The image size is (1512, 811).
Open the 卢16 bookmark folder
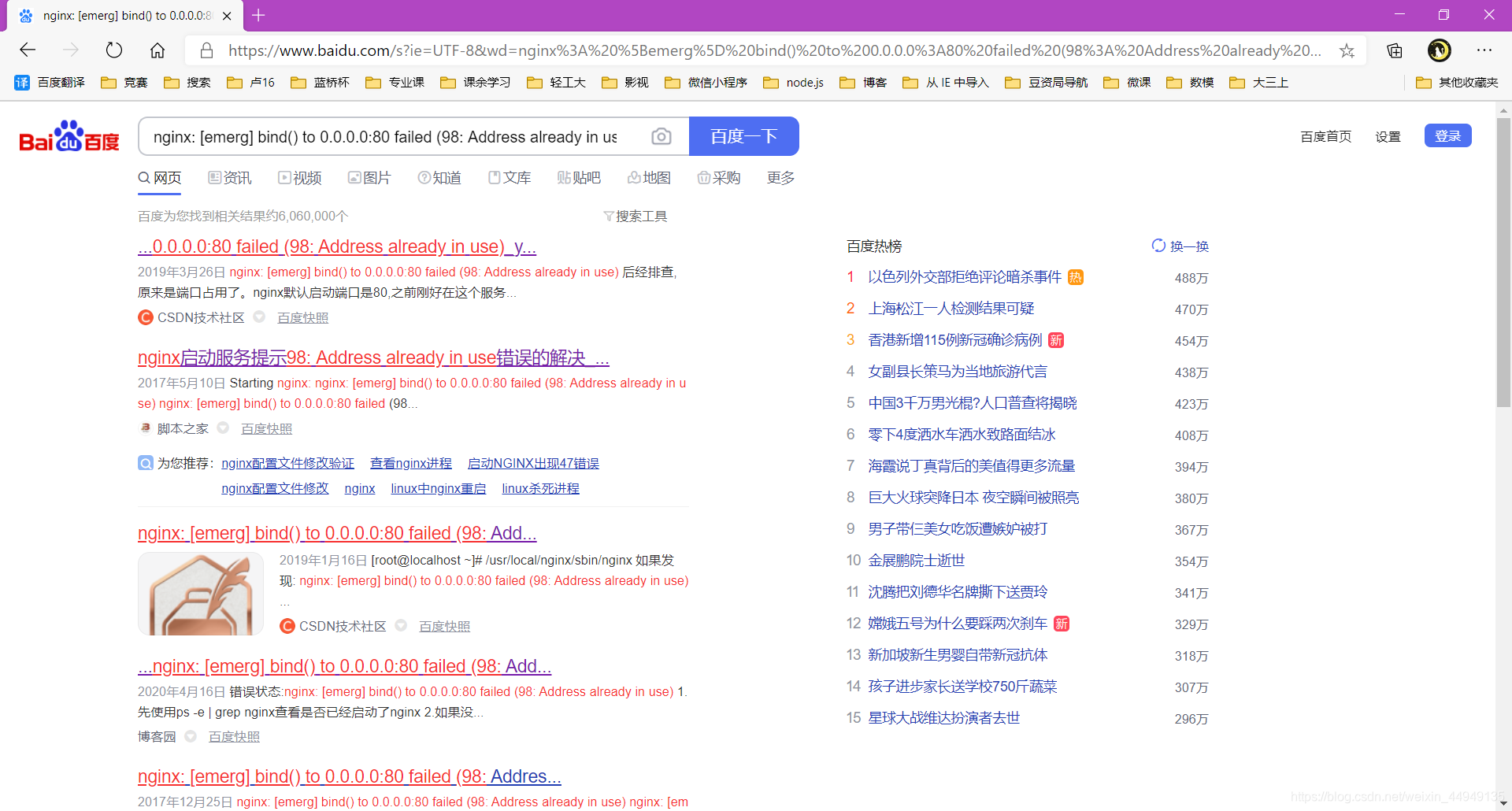[250, 83]
